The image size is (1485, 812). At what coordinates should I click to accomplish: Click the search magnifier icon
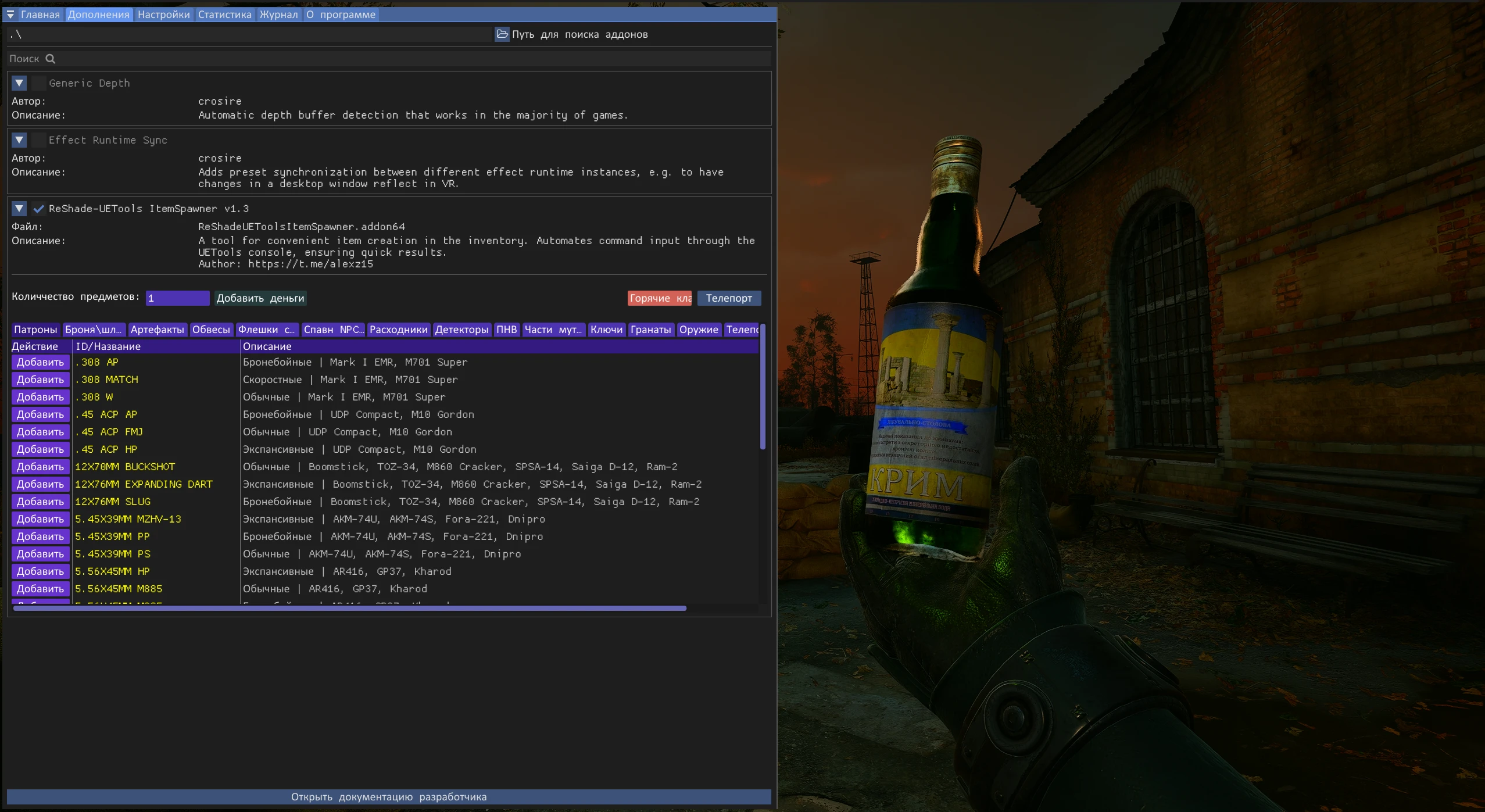pos(51,58)
